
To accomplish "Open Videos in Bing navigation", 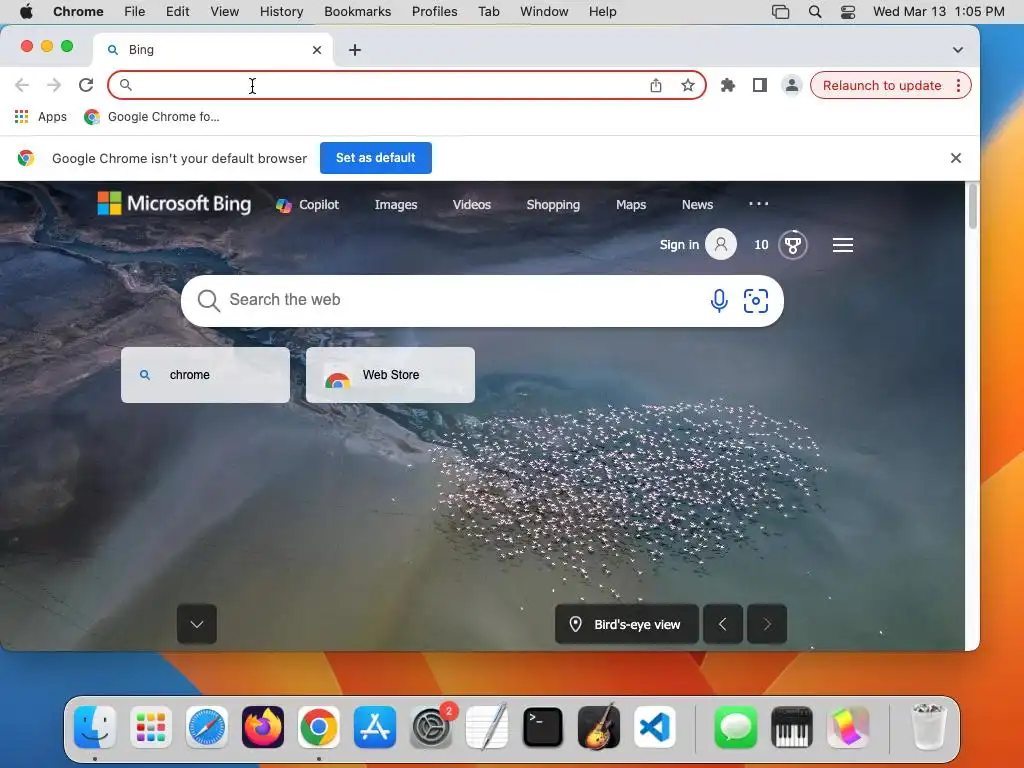I will pos(472,204).
